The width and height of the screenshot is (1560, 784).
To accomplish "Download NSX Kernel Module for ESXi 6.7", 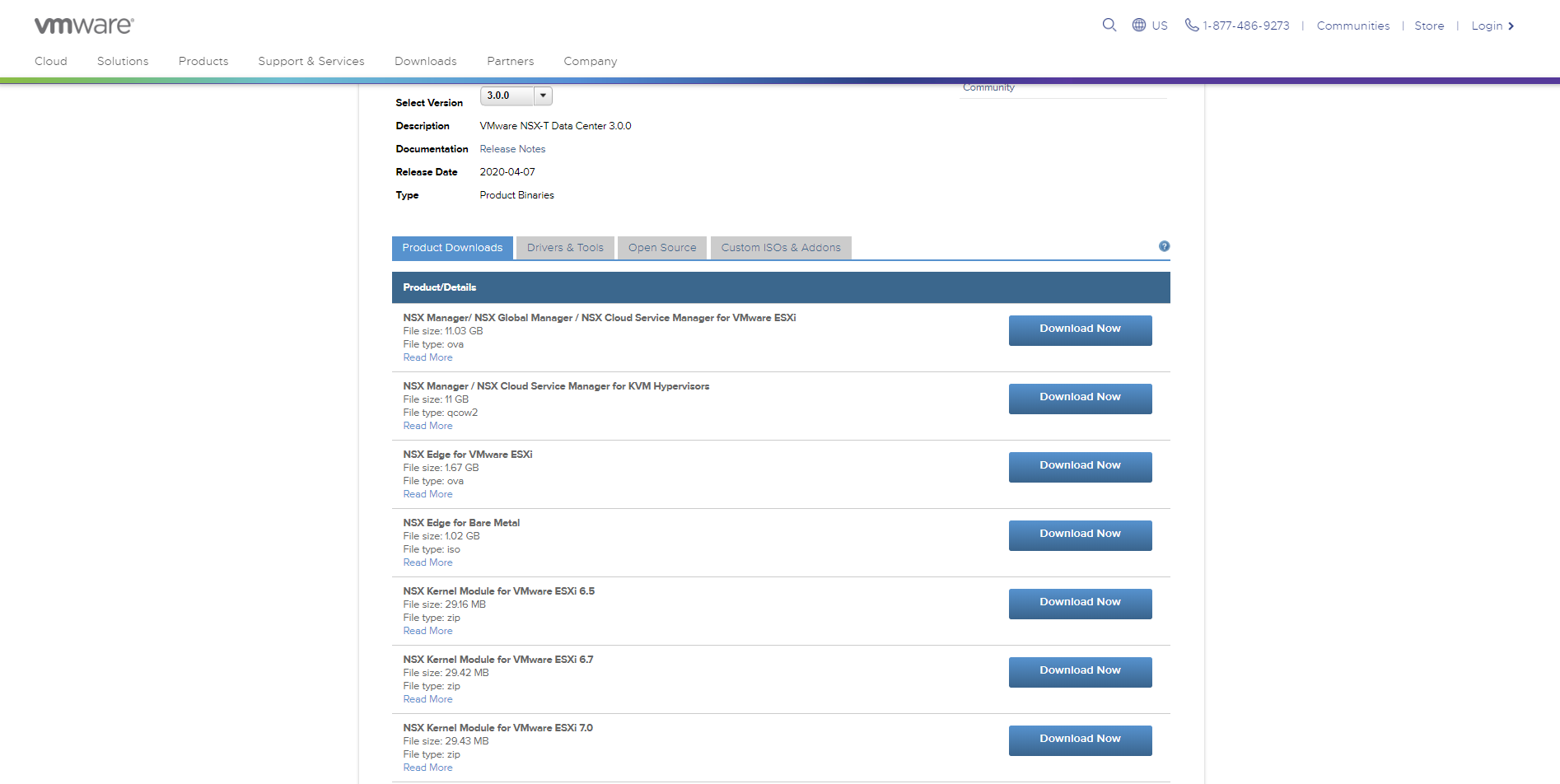I will pyautogui.click(x=1081, y=672).
